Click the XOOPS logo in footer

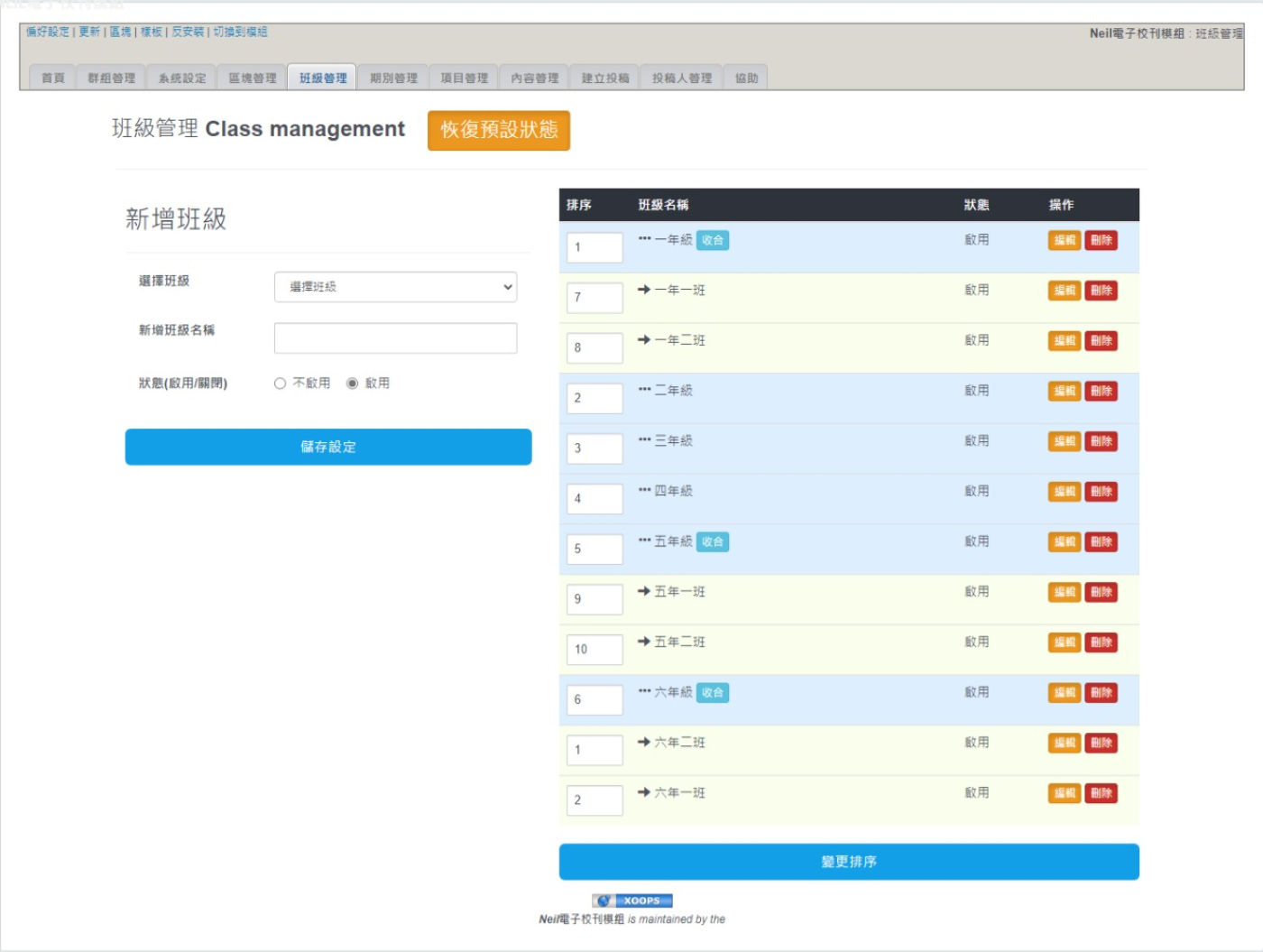tap(632, 901)
